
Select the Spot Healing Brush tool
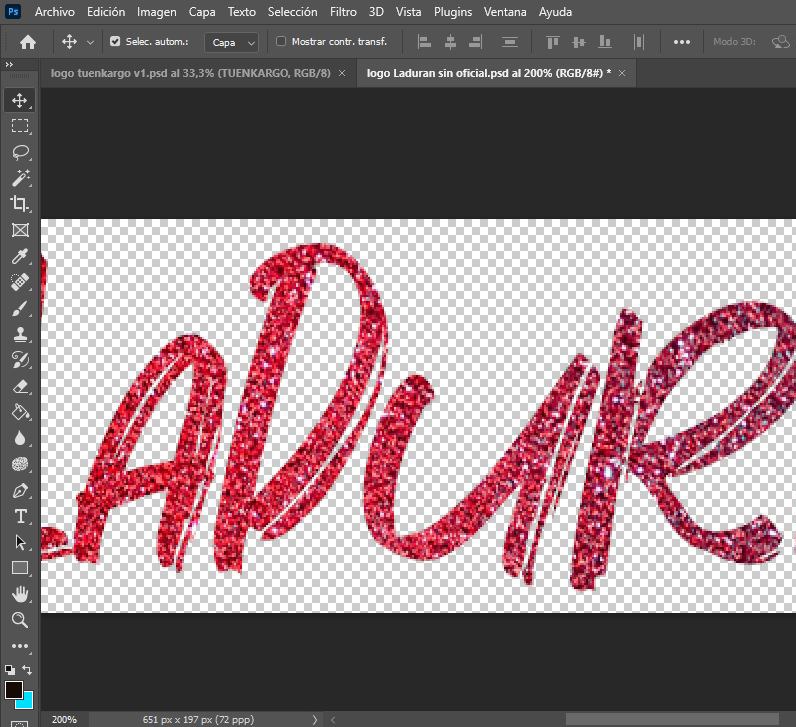tap(20, 282)
